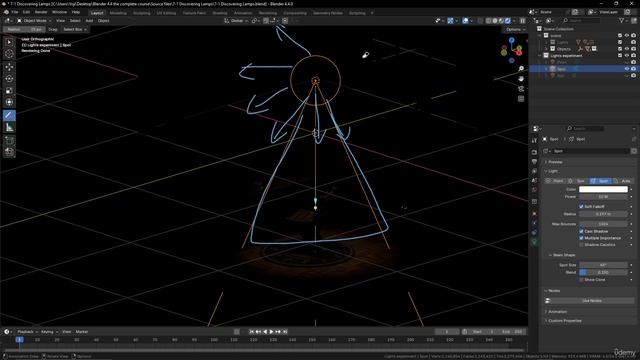Enable Shadow Caustics checkbox

point(581,245)
